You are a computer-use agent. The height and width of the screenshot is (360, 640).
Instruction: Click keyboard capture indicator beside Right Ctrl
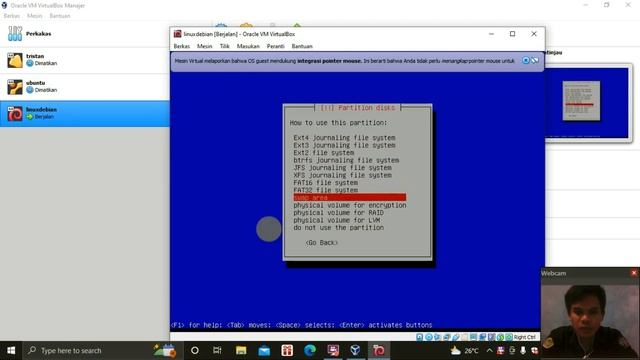coord(509,337)
